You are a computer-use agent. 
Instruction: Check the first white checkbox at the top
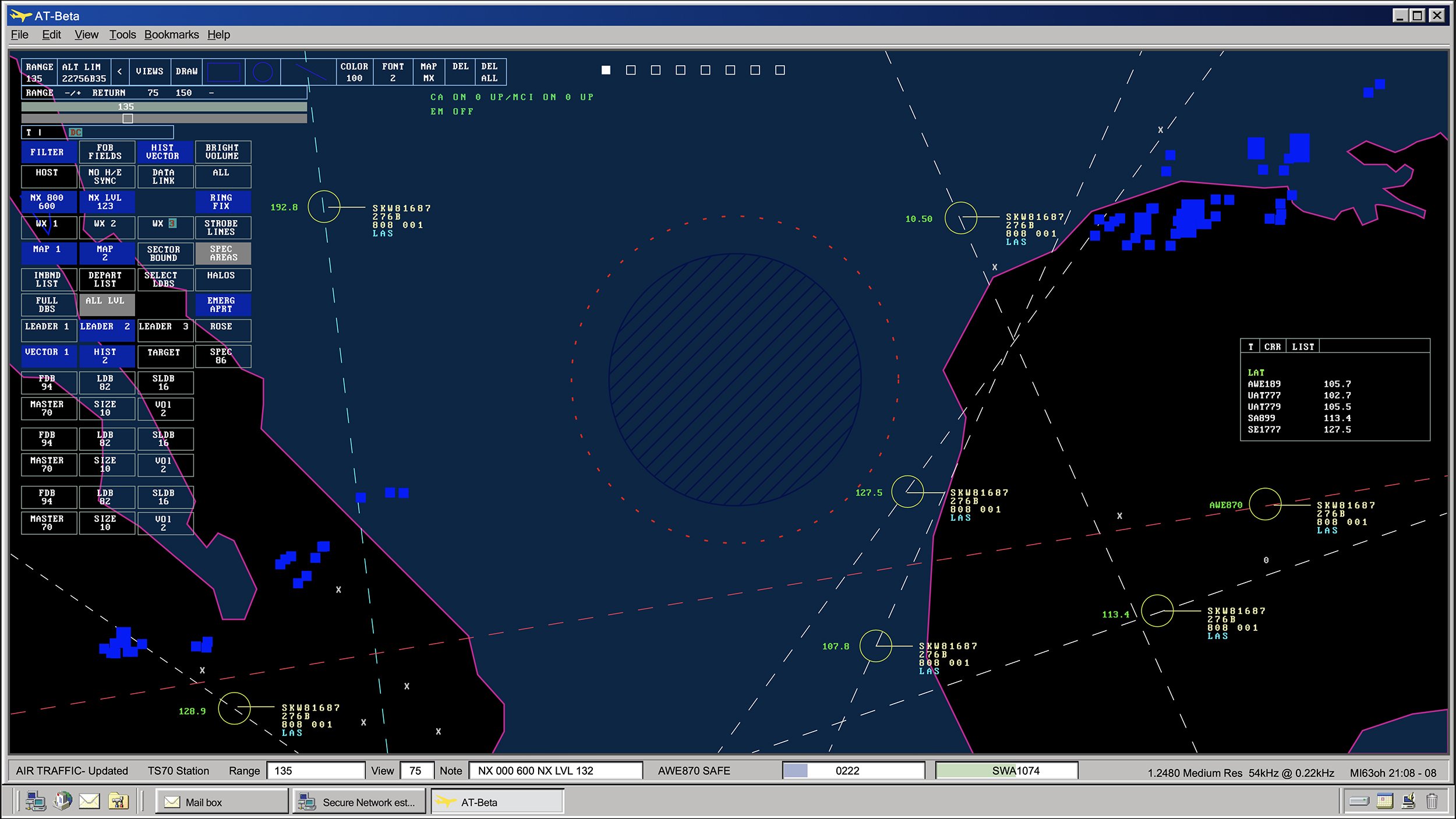[x=606, y=70]
